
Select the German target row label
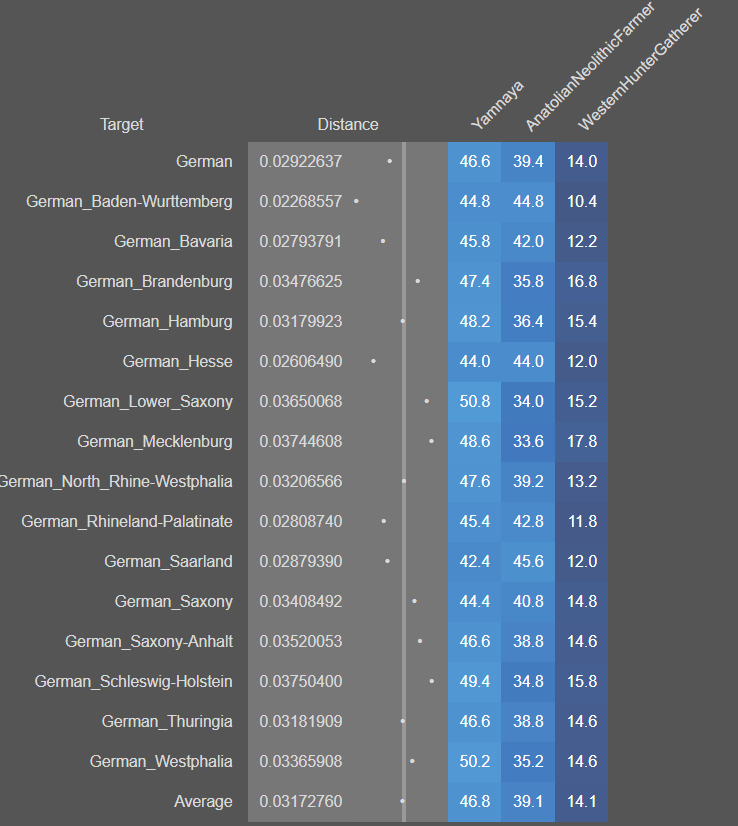click(x=204, y=161)
